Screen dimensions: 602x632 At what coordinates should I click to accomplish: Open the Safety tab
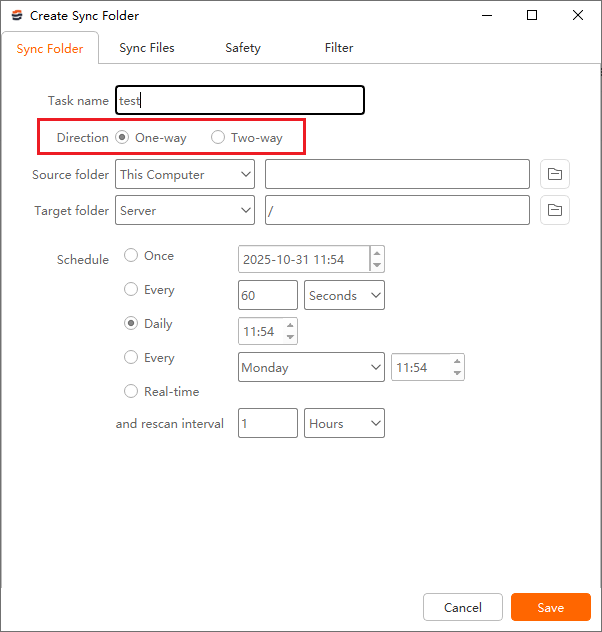point(243,48)
